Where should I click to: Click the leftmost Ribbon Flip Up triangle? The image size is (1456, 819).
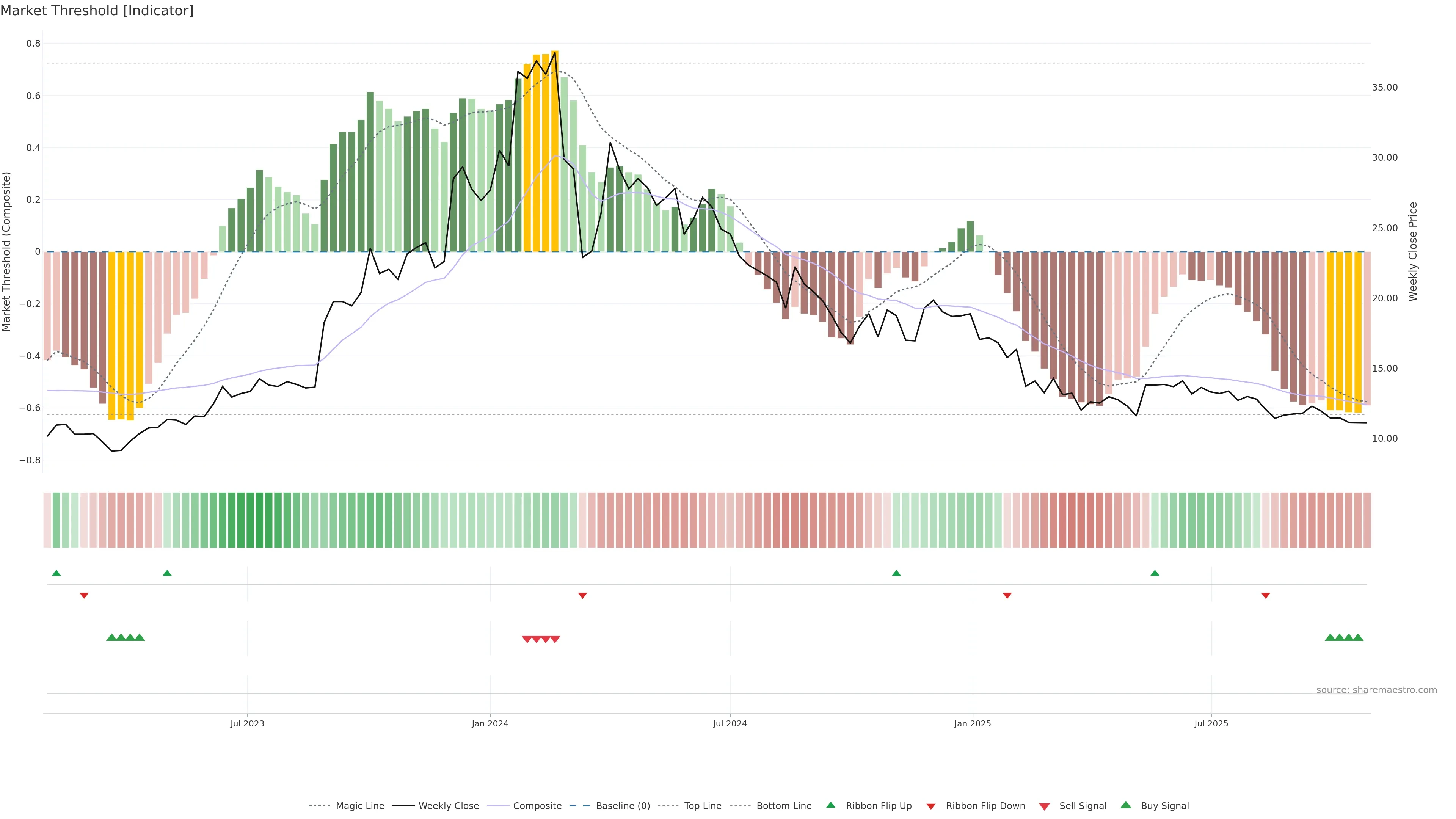[x=56, y=573]
